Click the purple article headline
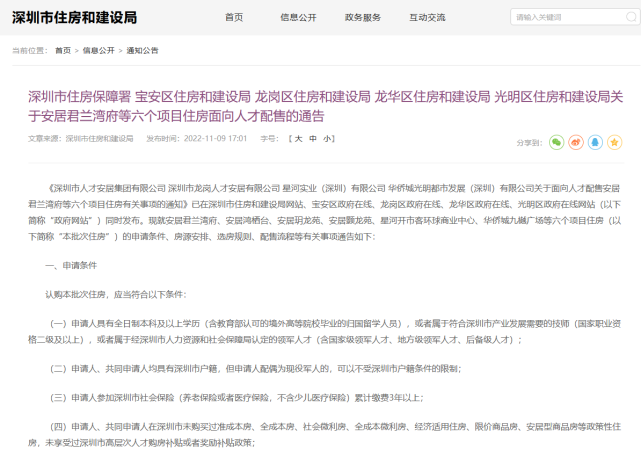 [x=325, y=106]
